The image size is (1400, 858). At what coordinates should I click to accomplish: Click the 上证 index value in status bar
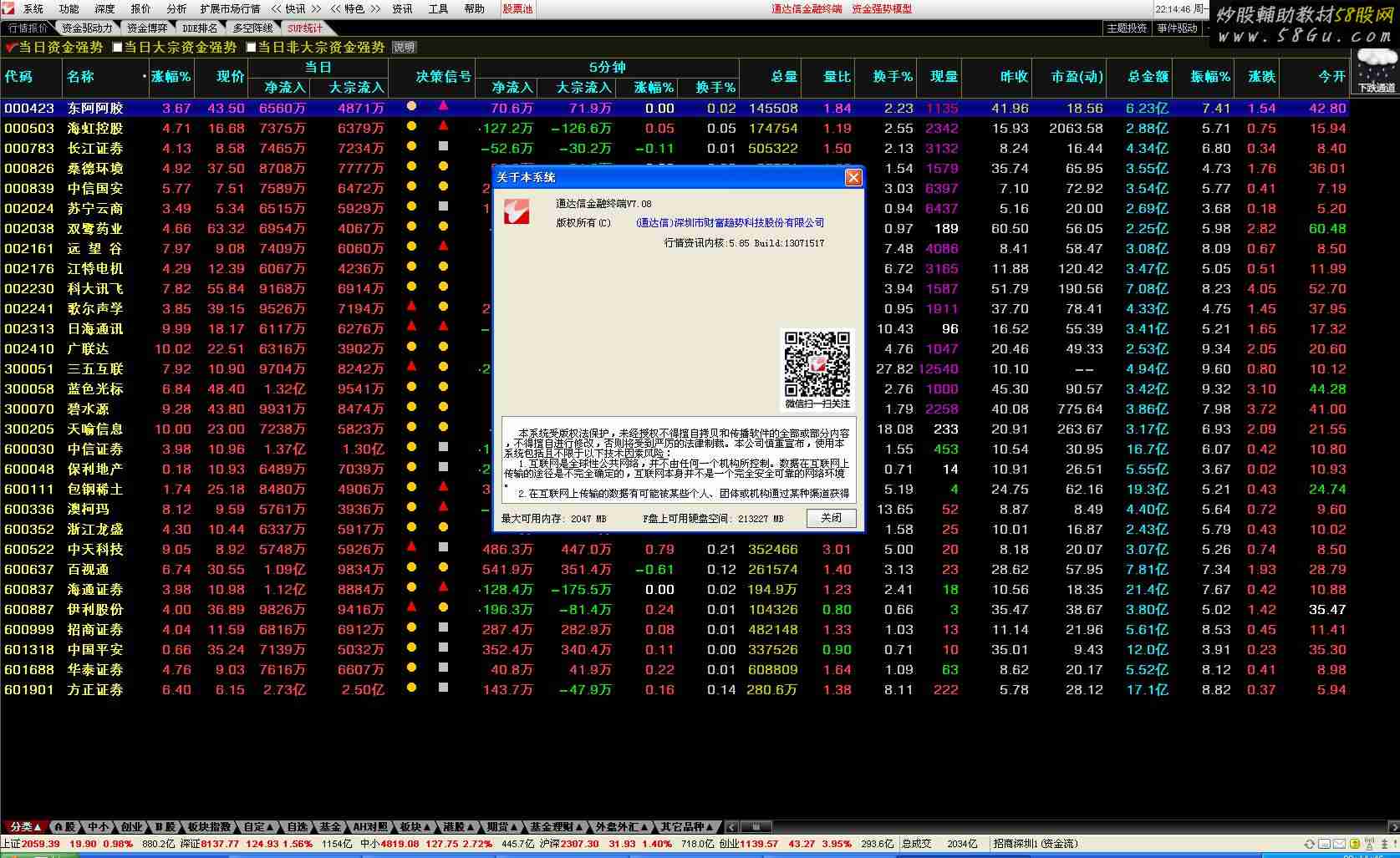point(40,844)
